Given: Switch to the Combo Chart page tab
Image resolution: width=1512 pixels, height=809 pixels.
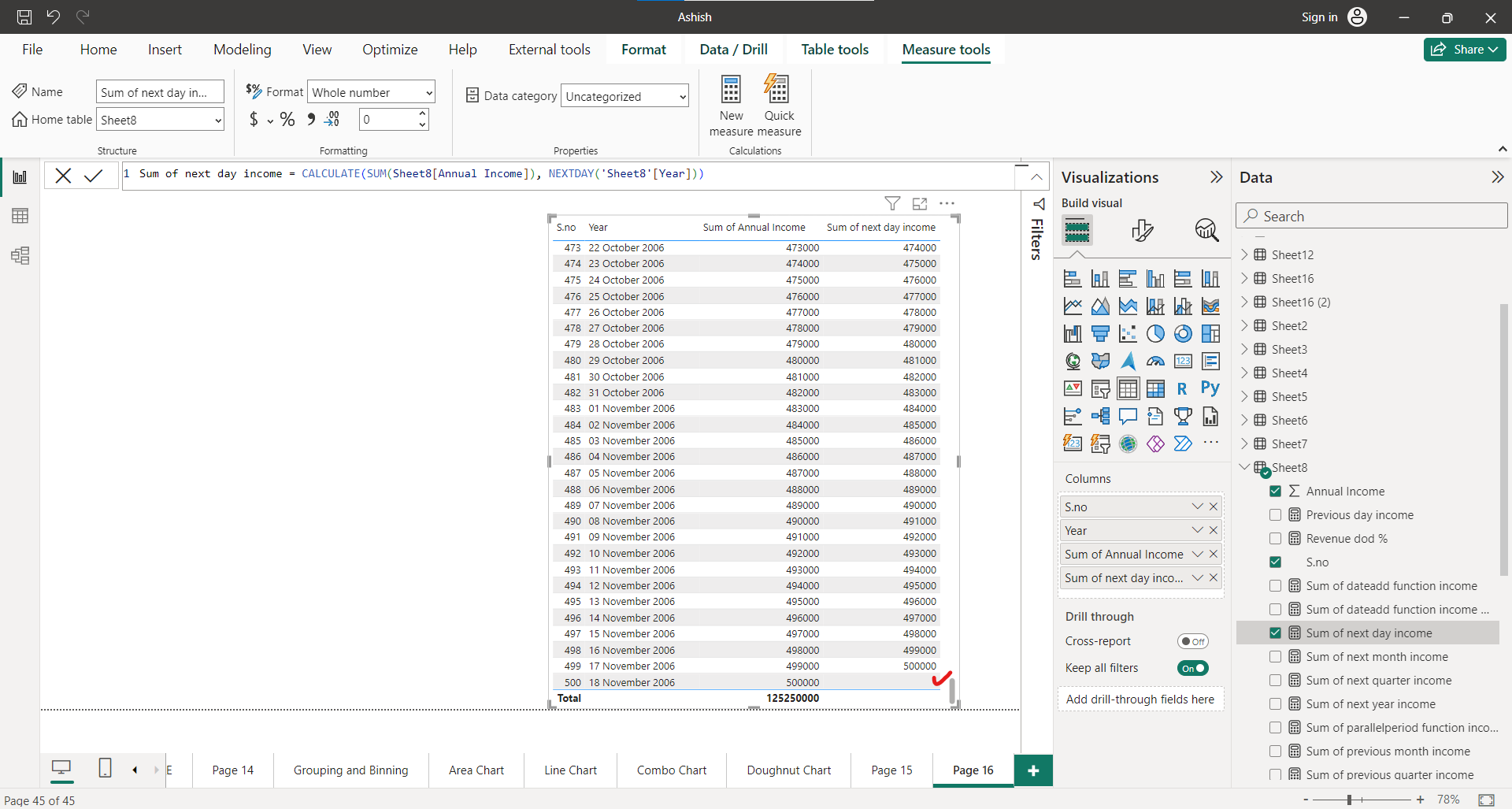Looking at the screenshot, I should pos(671,770).
